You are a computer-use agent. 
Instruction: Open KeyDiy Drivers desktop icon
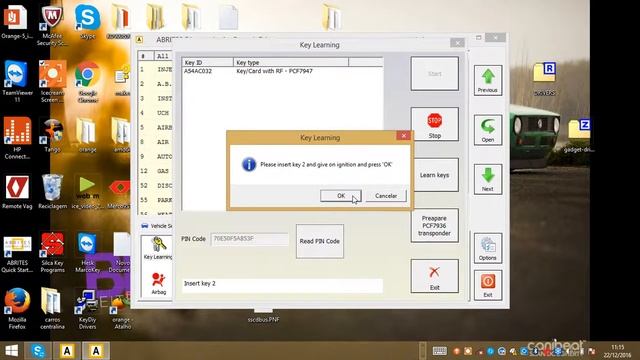[x=87, y=309]
